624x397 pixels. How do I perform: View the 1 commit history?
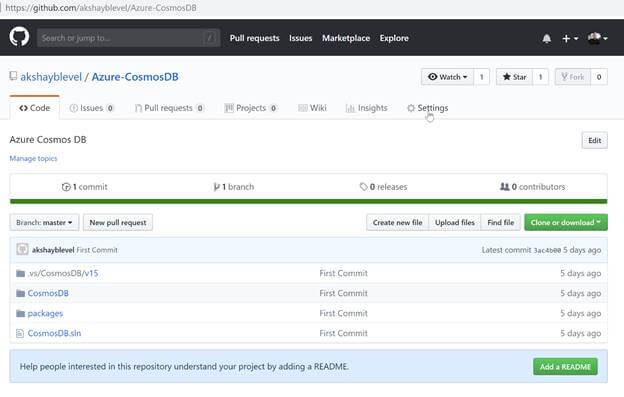click(84, 187)
